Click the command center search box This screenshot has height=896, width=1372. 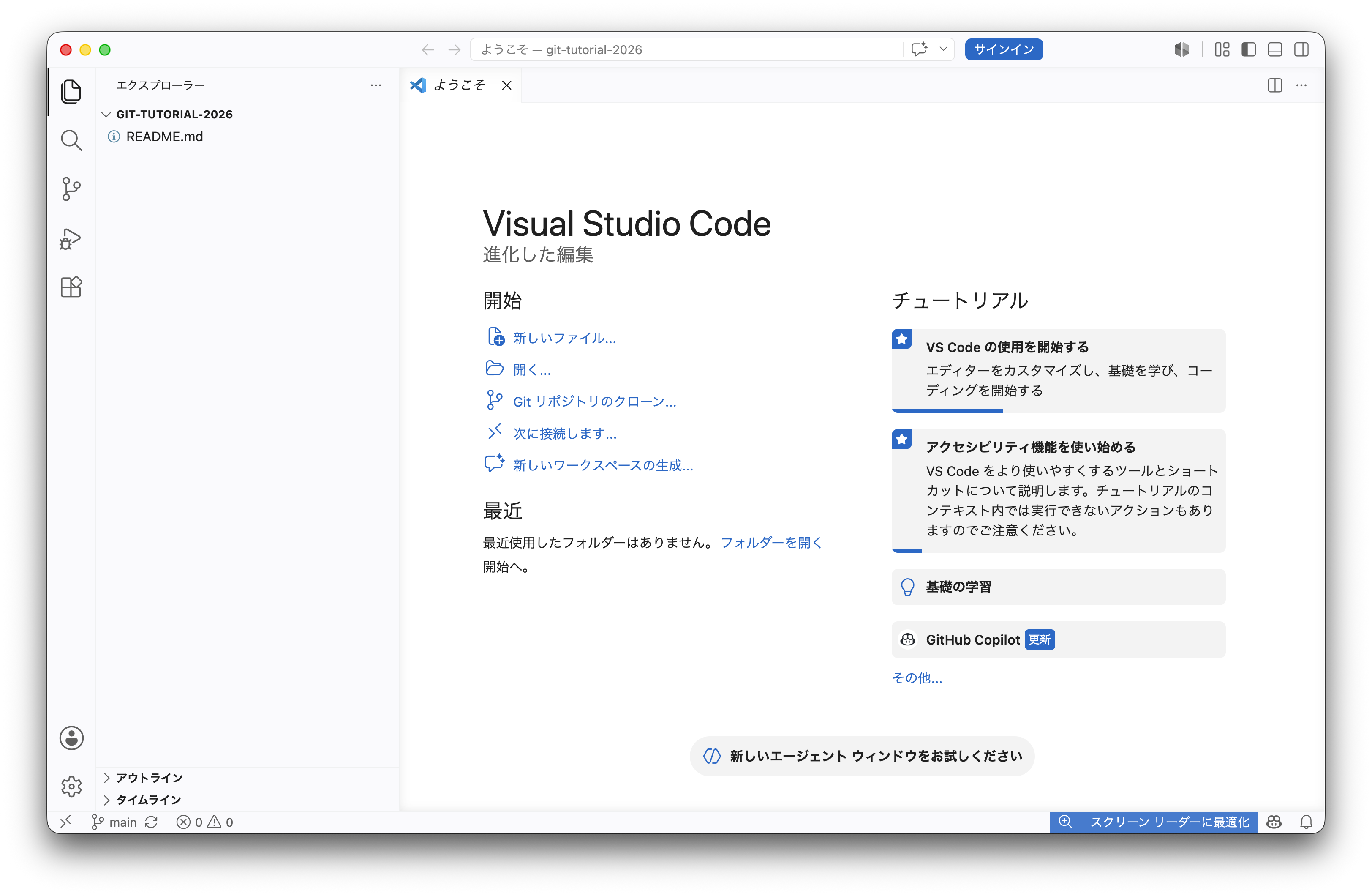(x=686, y=49)
